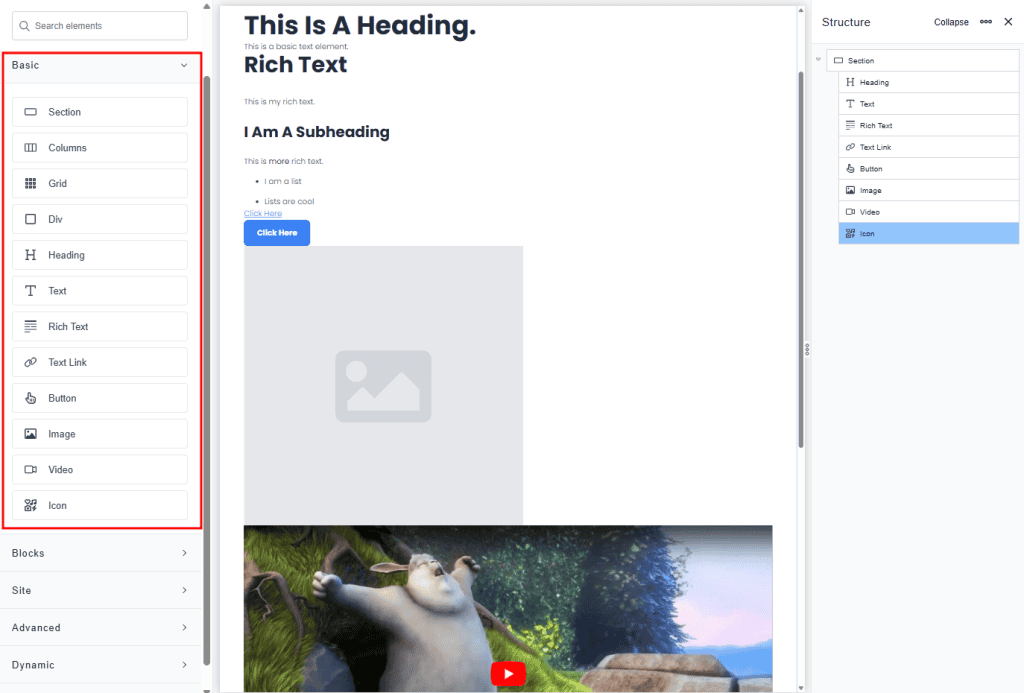Select the 'Rich Text' heading on canvas
This screenshot has width=1024, height=693.
coord(295,65)
